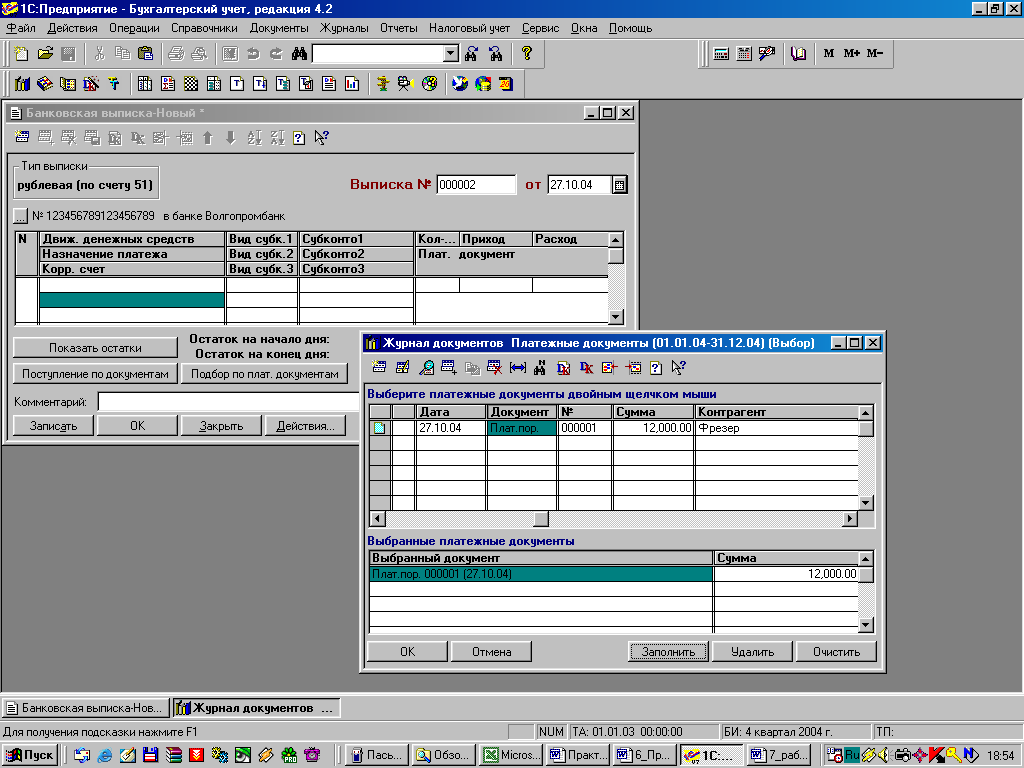Click the Поступление по документам button
This screenshot has width=1024, height=768.
(x=95, y=374)
